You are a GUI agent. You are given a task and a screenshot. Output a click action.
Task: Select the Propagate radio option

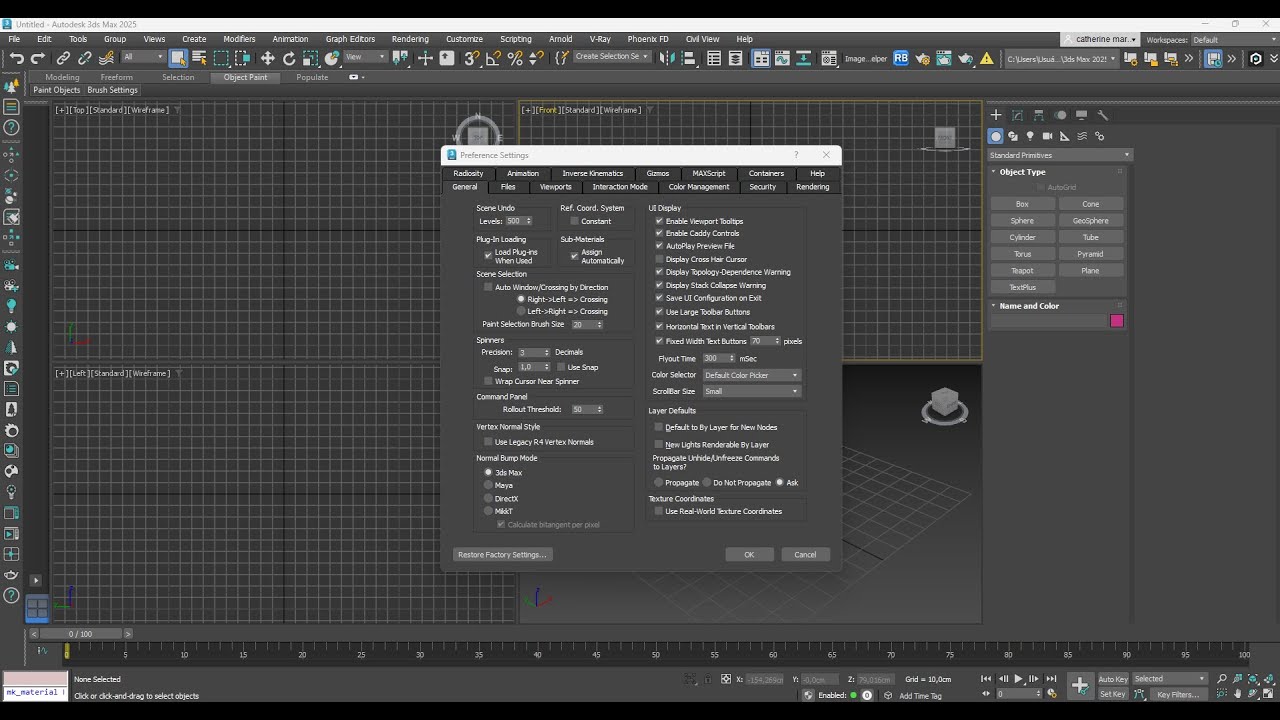pyautogui.click(x=658, y=482)
